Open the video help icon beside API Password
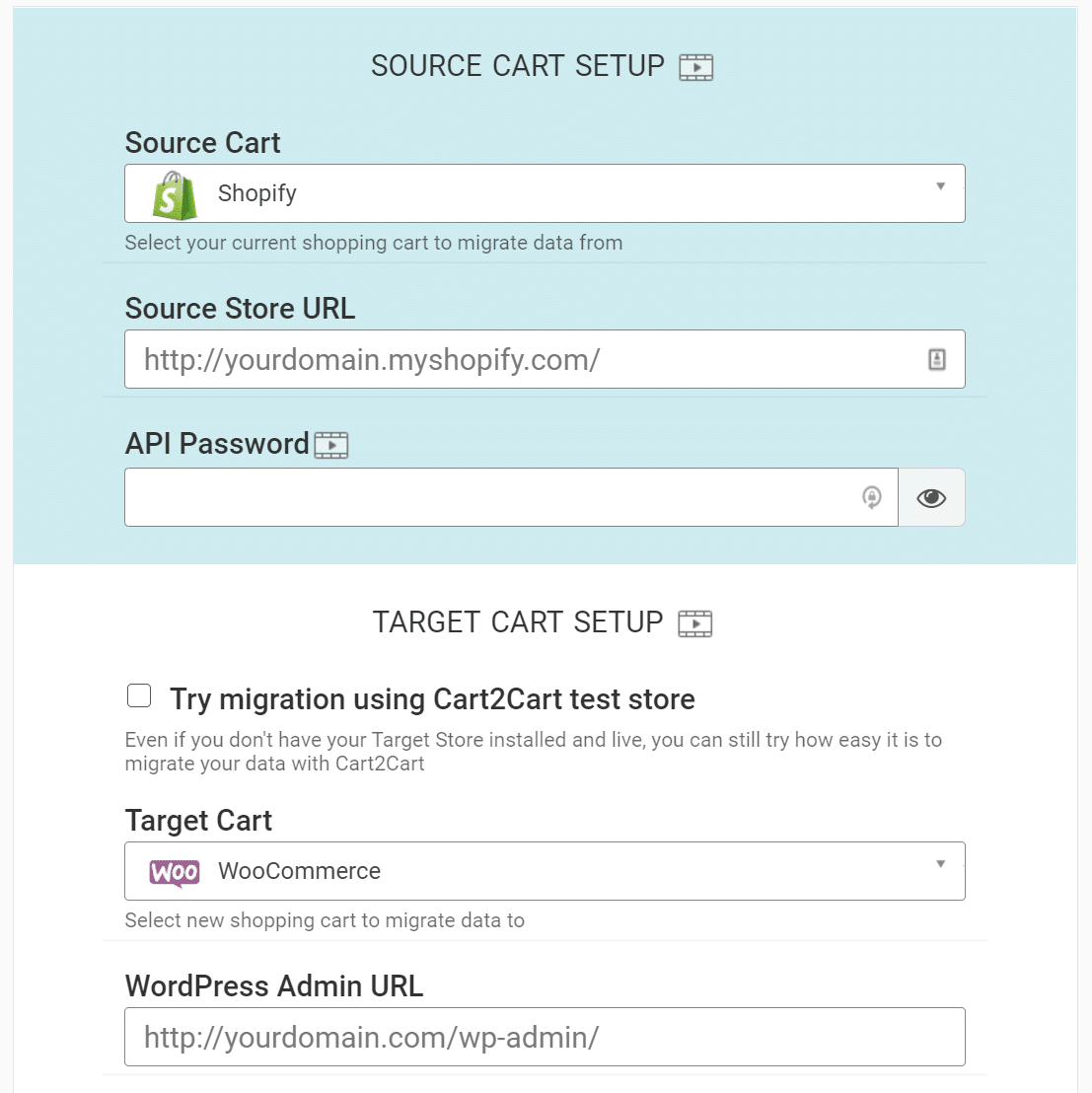The width and height of the screenshot is (1092, 1093). click(331, 445)
